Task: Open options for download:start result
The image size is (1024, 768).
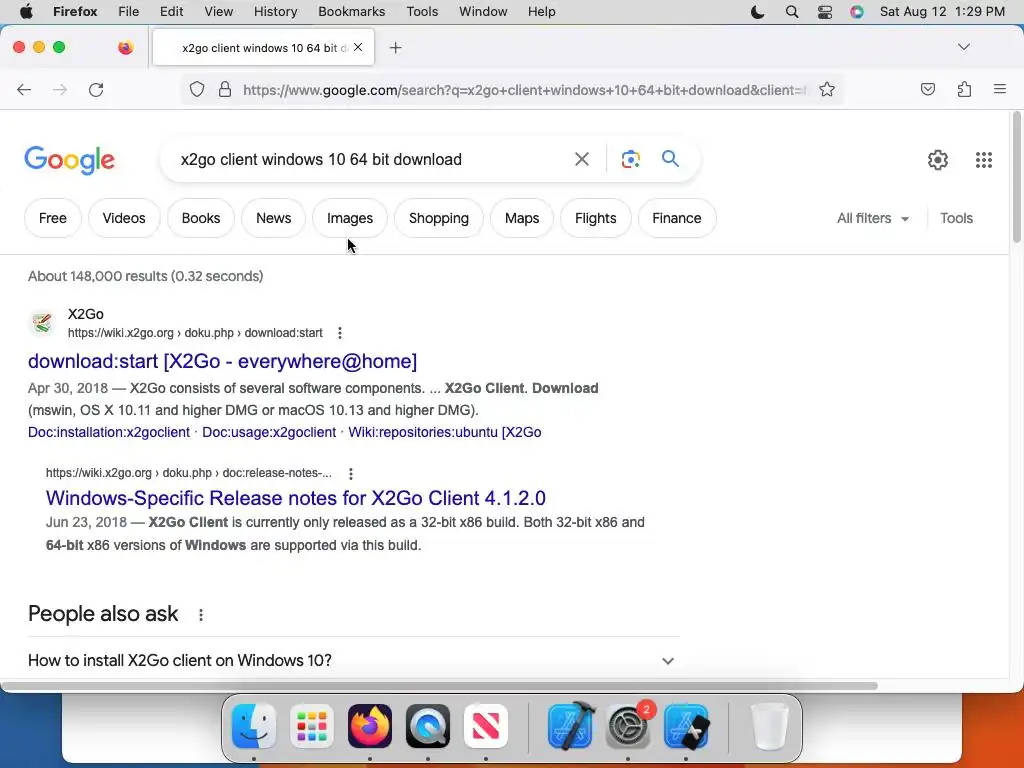Action: [340, 333]
